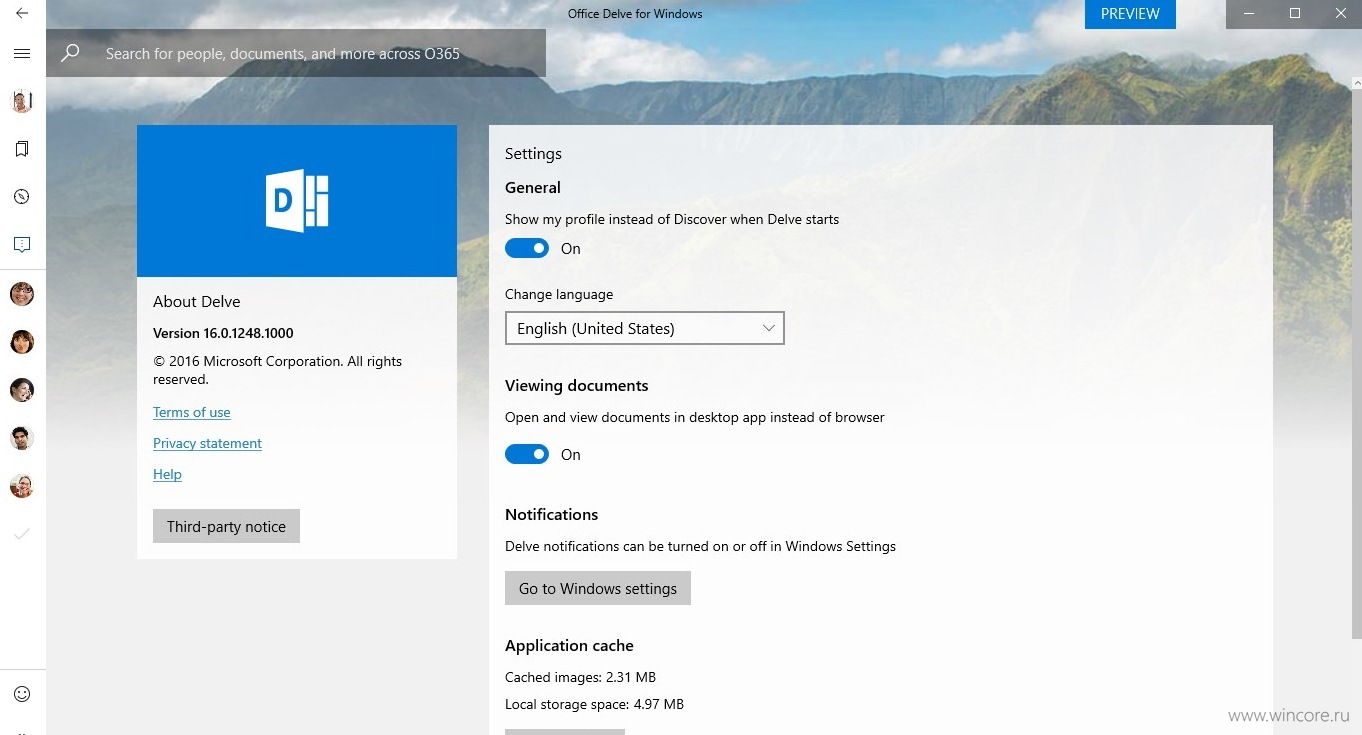
Task: Select third person avatar in people list
Action: pos(22,390)
